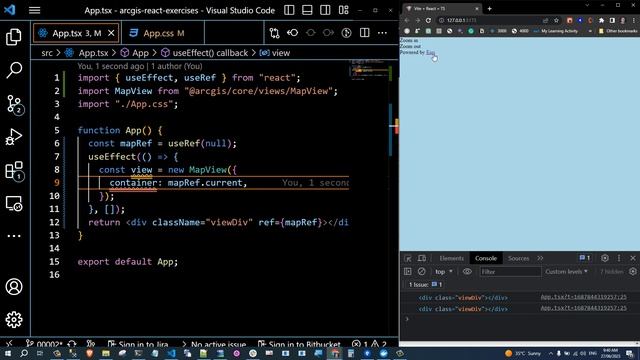Viewport: 640px width, 360px height.
Task: Click Sign in to Bitbucket status item
Action: (299, 344)
